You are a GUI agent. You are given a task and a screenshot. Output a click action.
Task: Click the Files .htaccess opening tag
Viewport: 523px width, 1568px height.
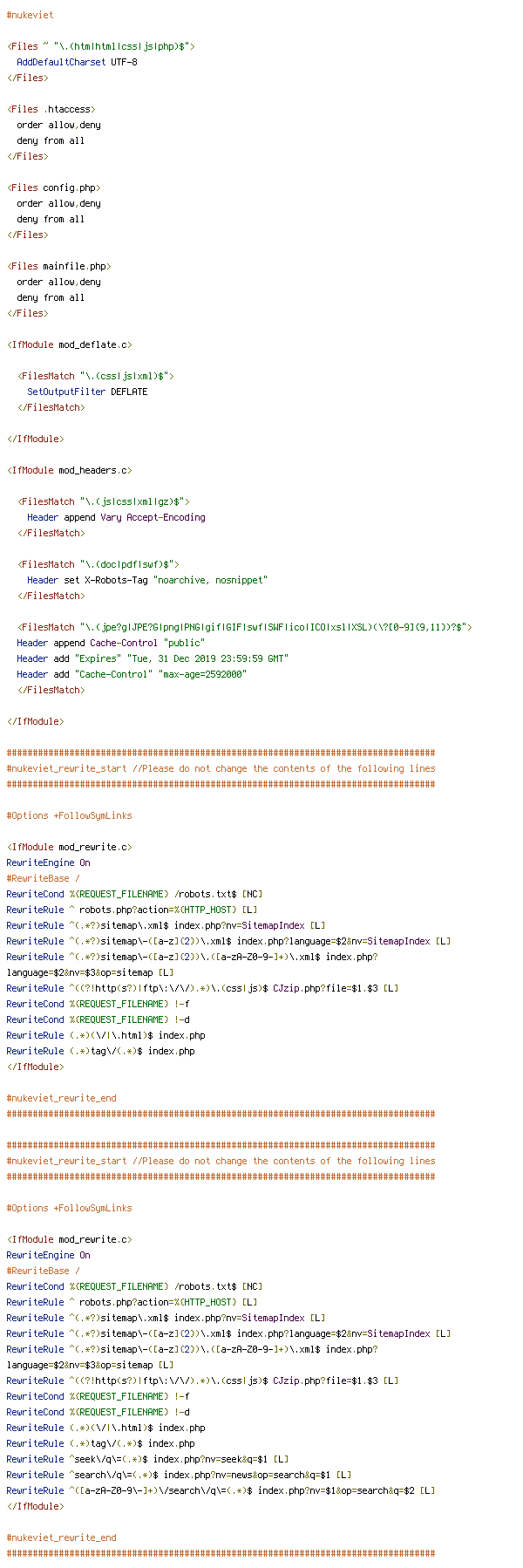(51, 109)
